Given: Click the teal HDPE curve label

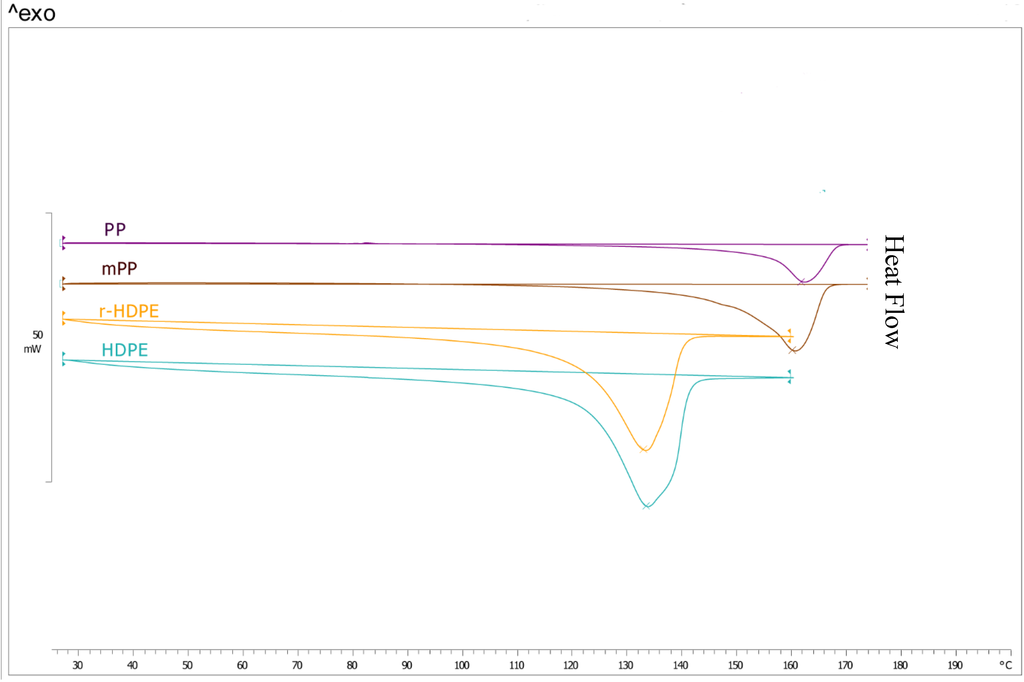Looking at the screenshot, I should pos(125,350).
